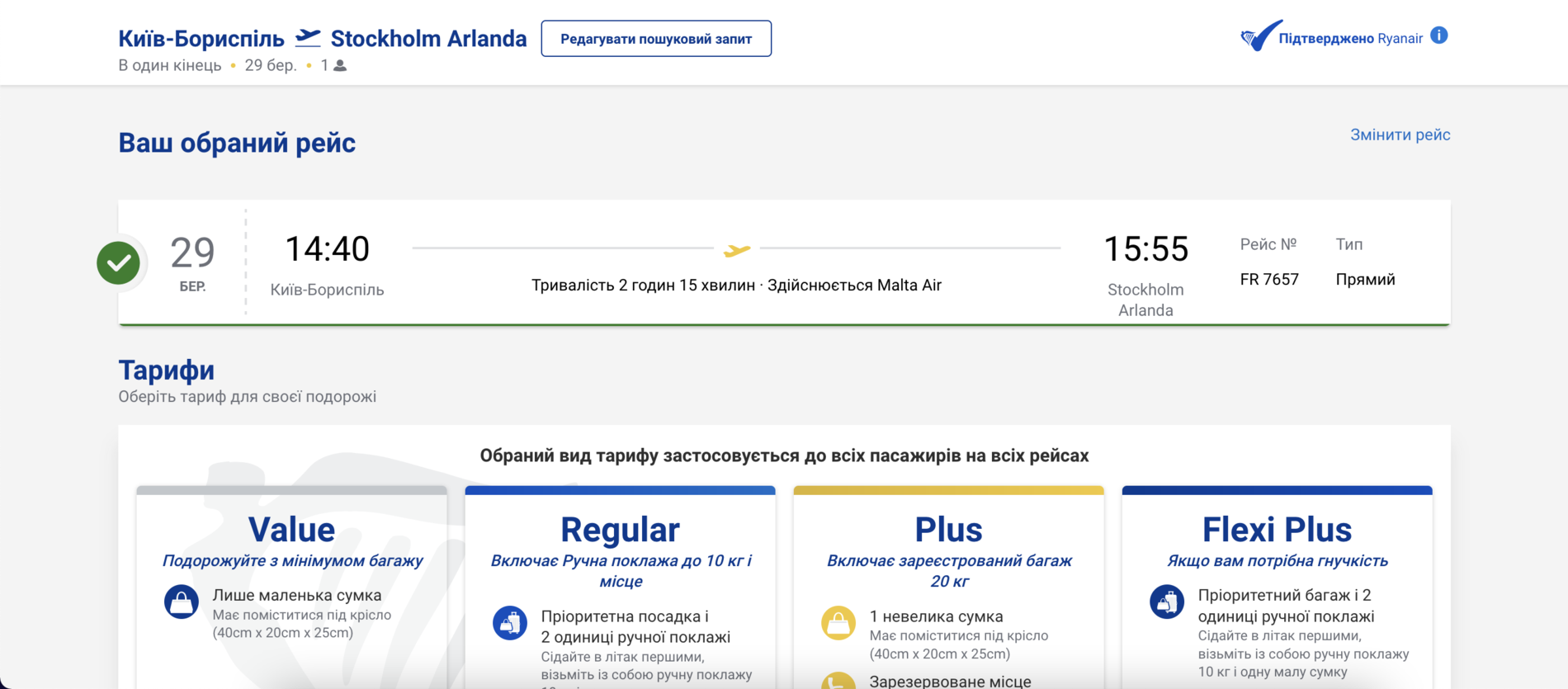1568x689 pixels.
Task: Click the passenger person icon
Action: [x=340, y=65]
